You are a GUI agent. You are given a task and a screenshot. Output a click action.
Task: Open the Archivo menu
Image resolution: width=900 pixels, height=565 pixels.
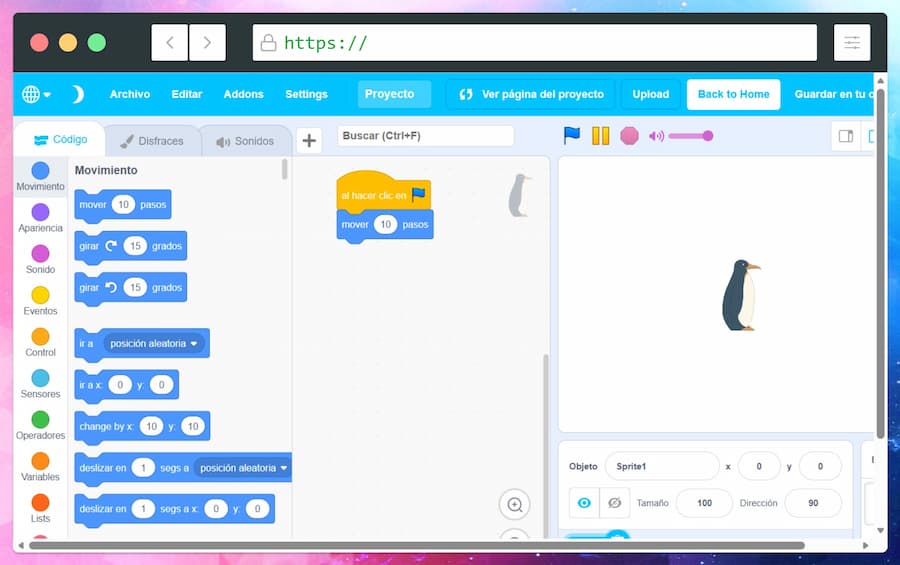pyautogui.click(x=130, y=94)
